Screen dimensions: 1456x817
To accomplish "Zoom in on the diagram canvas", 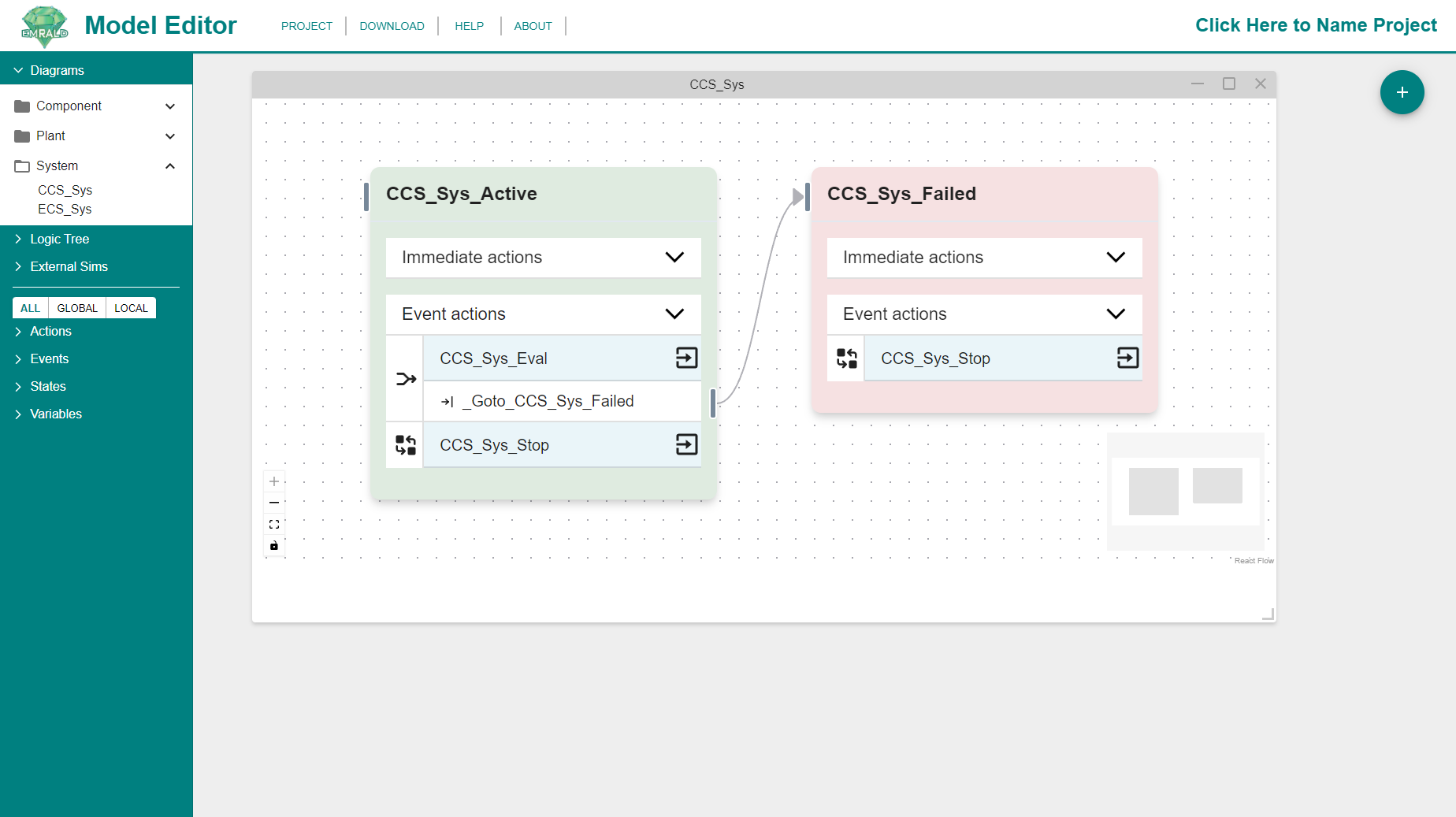I will [274, 481].
